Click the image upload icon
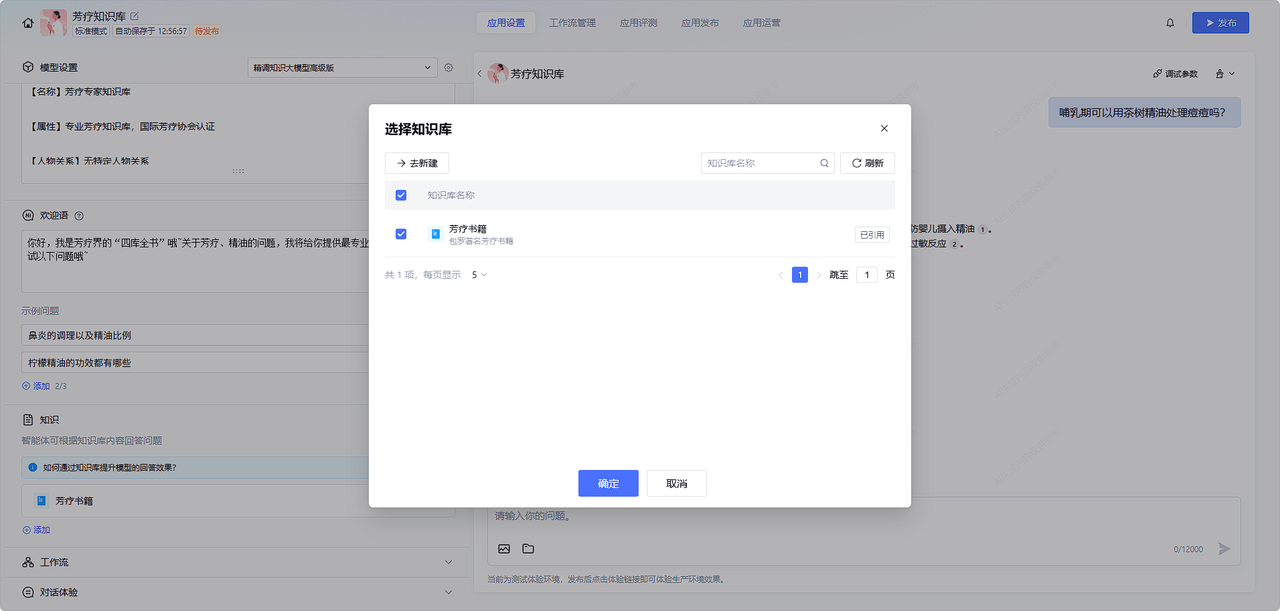The width and height of the screenshot is (1280, 611). coord(504,548)
